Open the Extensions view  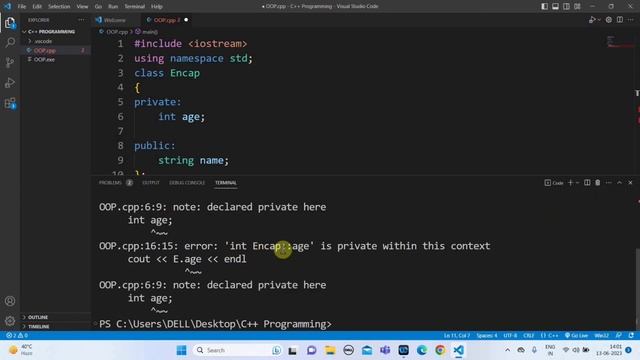tap(10, 103)
